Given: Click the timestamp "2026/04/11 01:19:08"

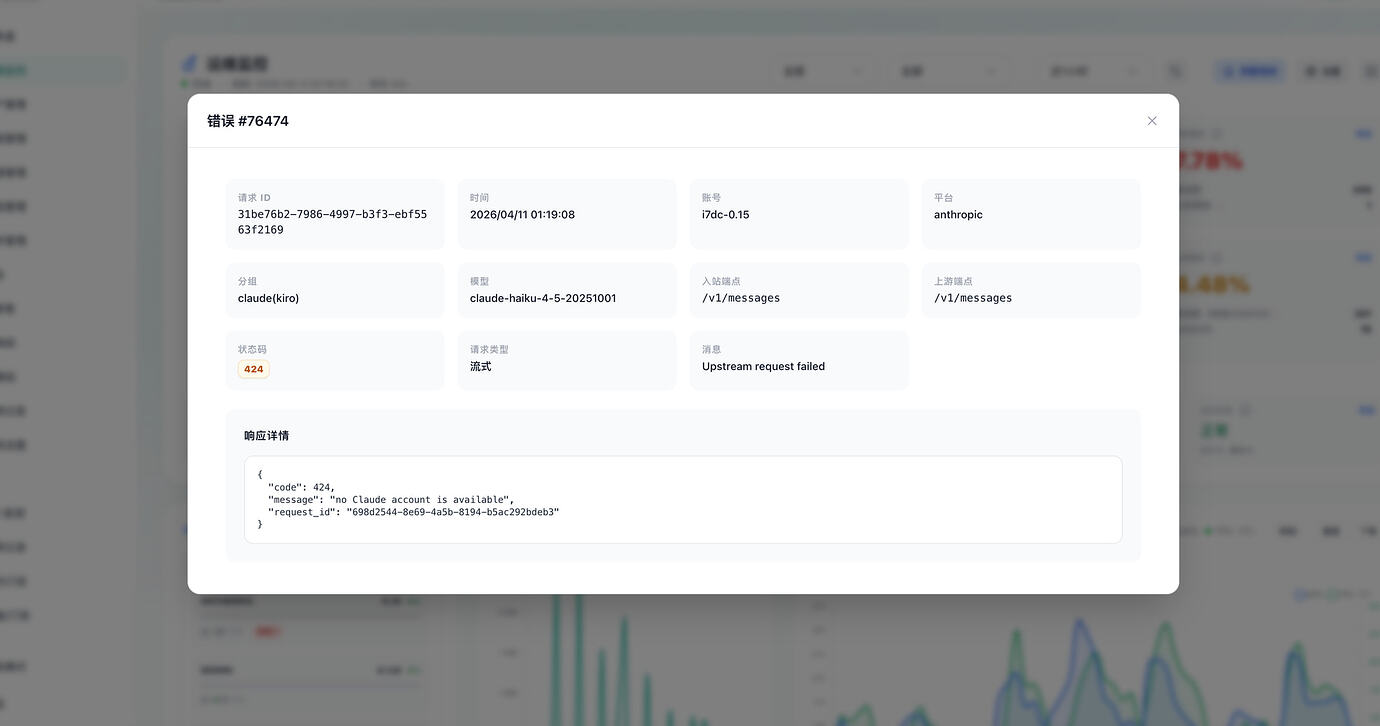Looking at the screenshot, I should [522, 215].
